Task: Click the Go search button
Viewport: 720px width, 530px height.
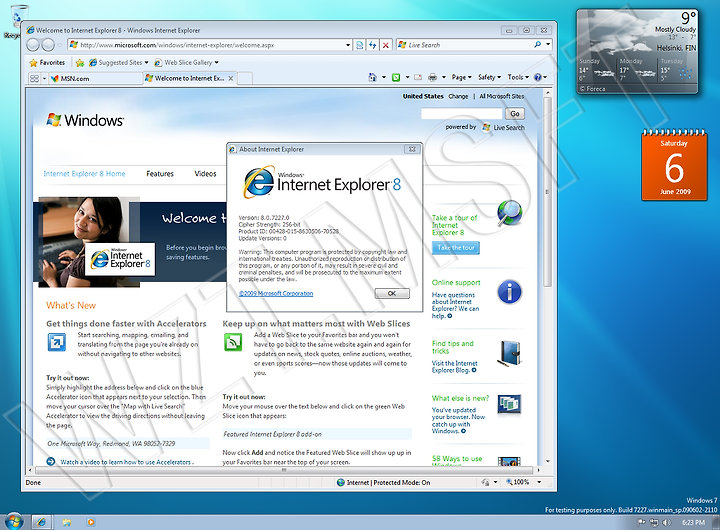Action: 515,113
